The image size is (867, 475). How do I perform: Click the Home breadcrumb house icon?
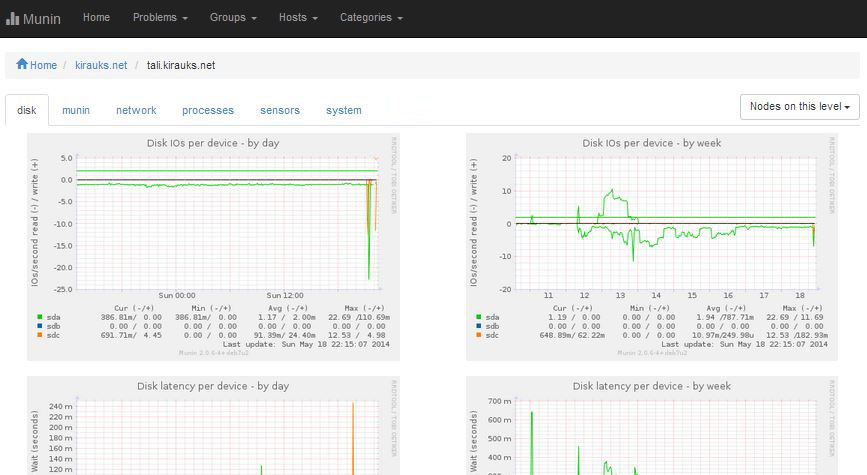click(x=21, y=65)
